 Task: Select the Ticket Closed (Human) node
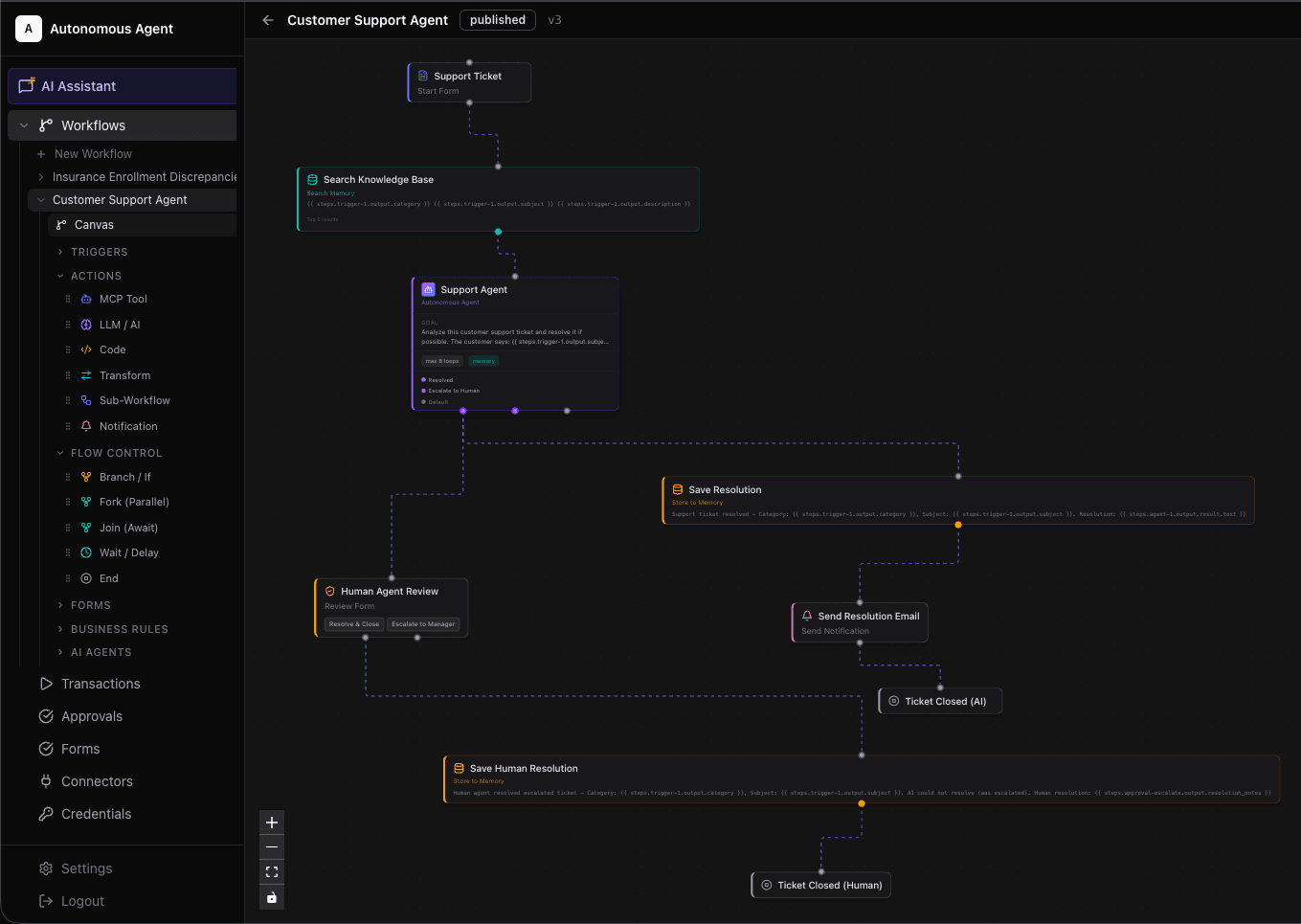tap(821, 885)
